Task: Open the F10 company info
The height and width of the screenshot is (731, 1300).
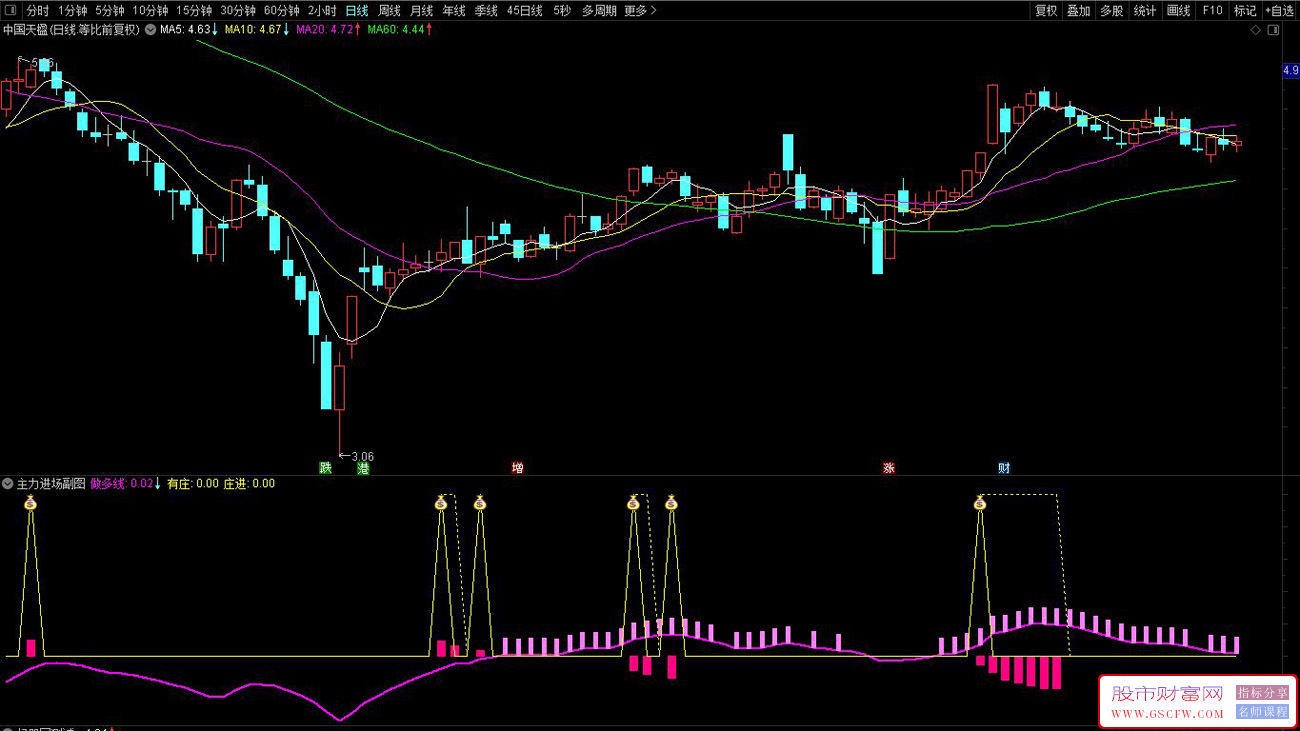Action: point(1212,11)
